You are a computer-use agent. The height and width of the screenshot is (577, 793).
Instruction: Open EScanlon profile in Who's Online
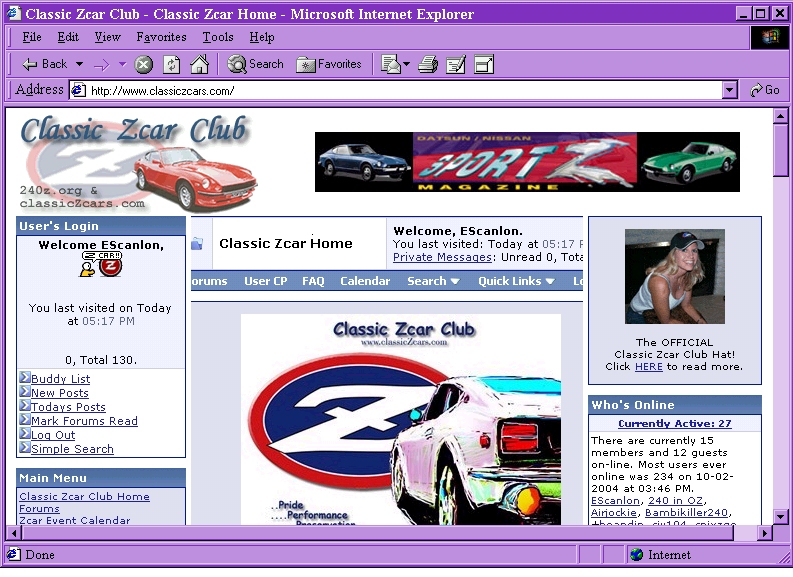[615, 501]
